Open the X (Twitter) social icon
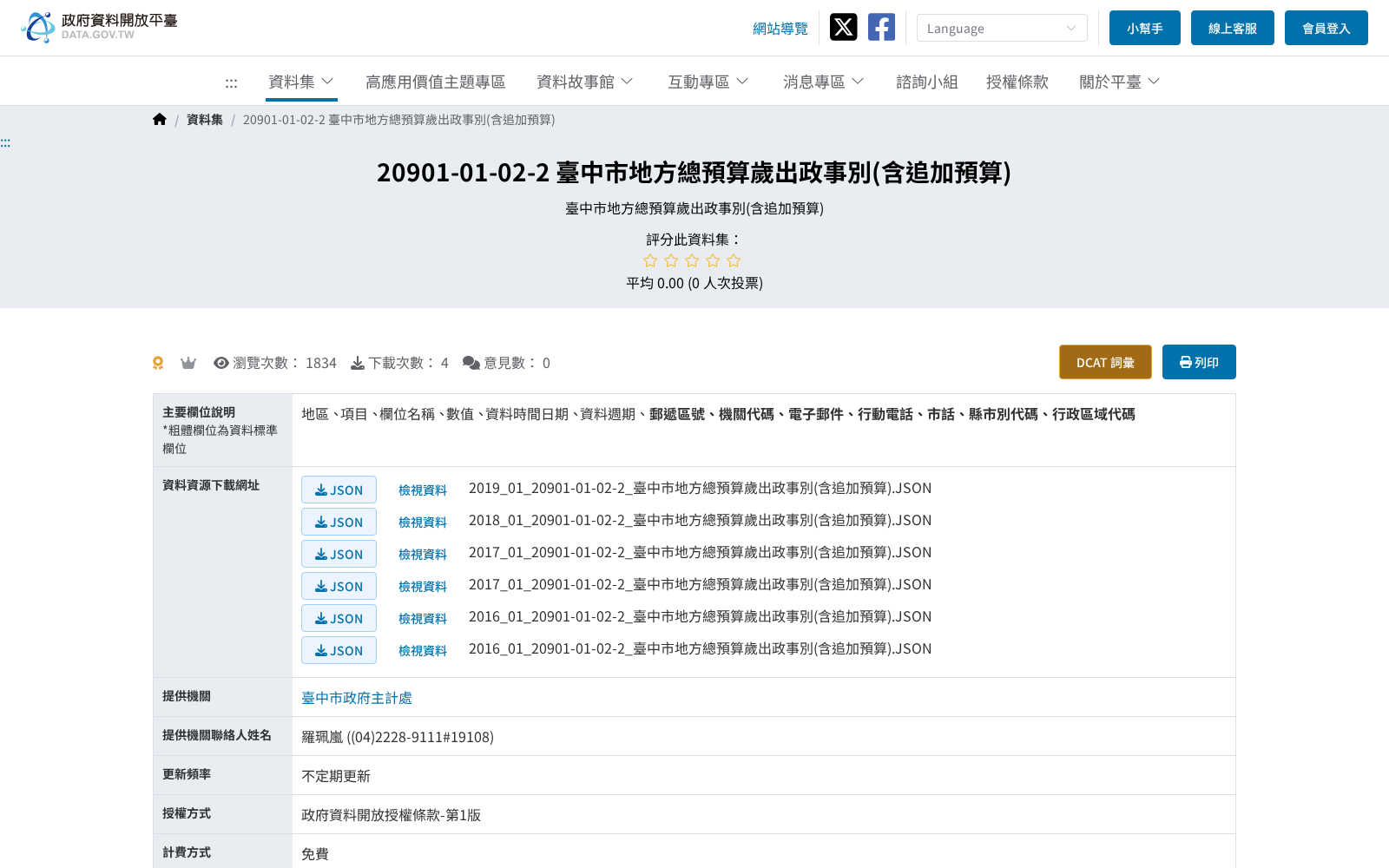 coord(843,27)
